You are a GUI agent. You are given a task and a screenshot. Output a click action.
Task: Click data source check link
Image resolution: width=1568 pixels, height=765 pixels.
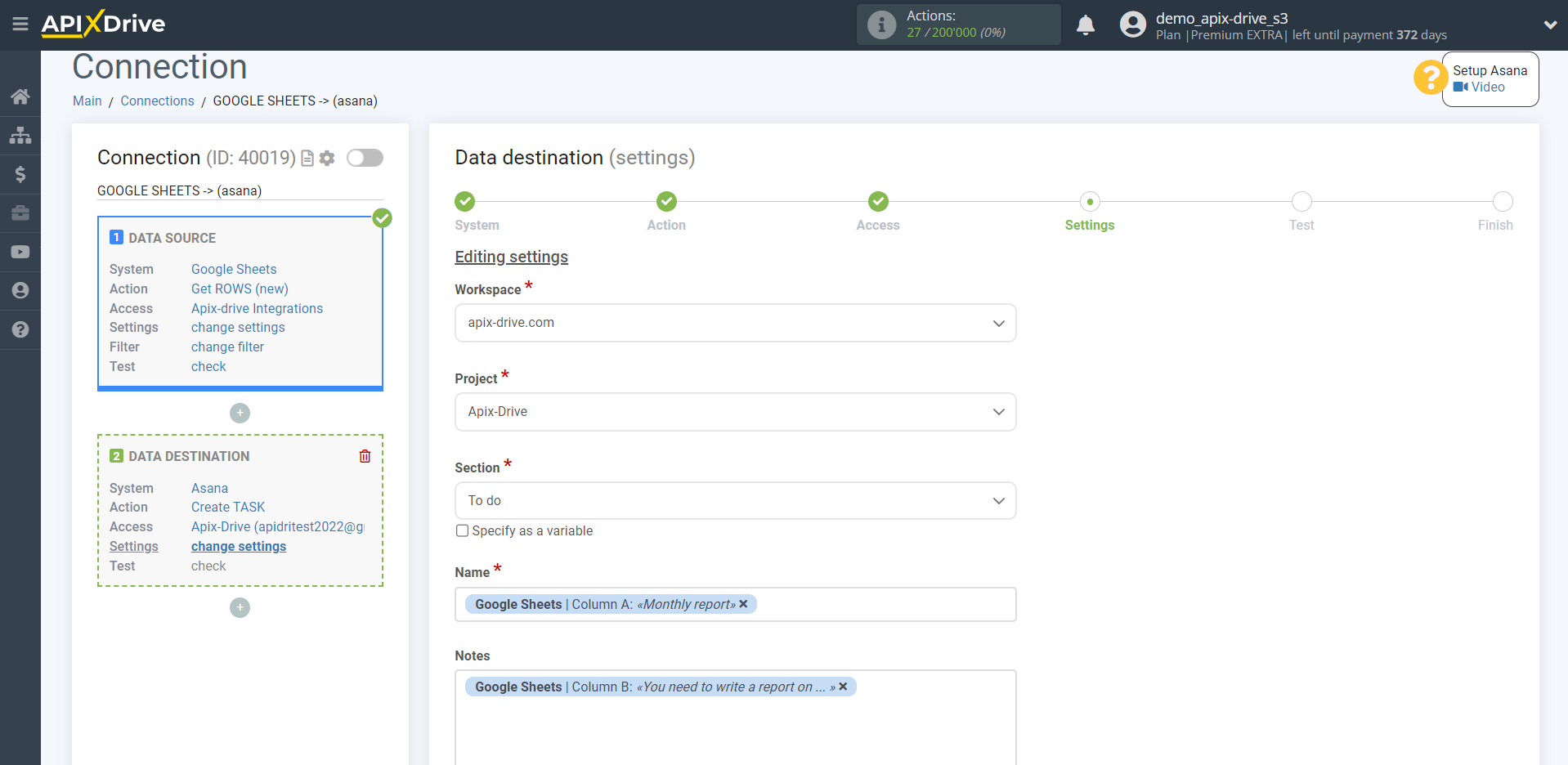[208, 366]
